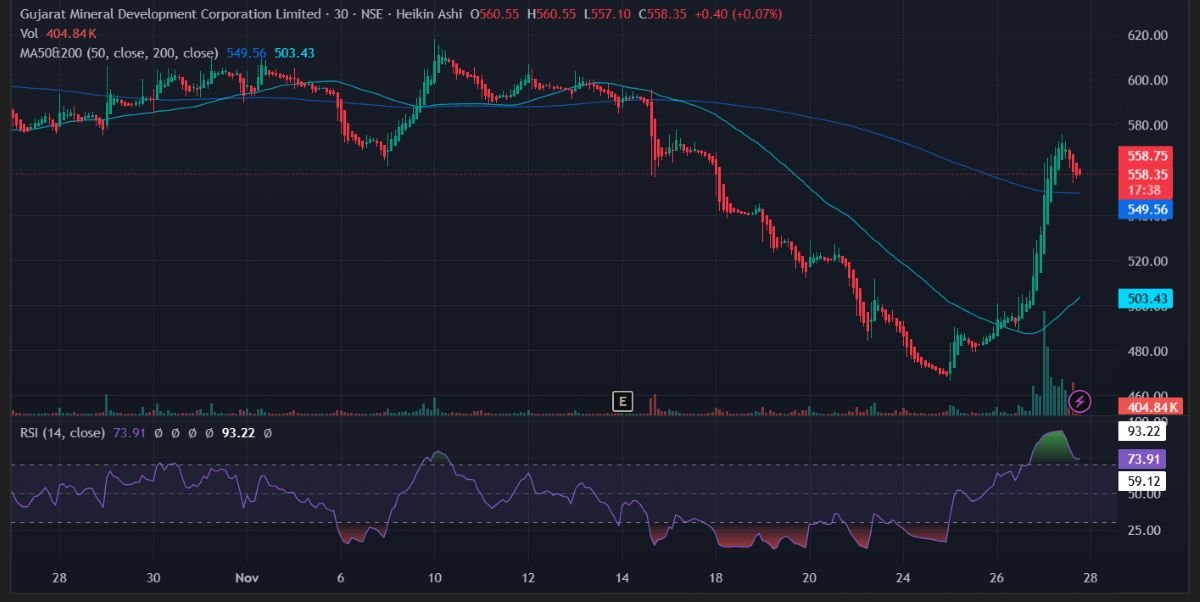Click the Nov label on time axis

pos(246,578)
